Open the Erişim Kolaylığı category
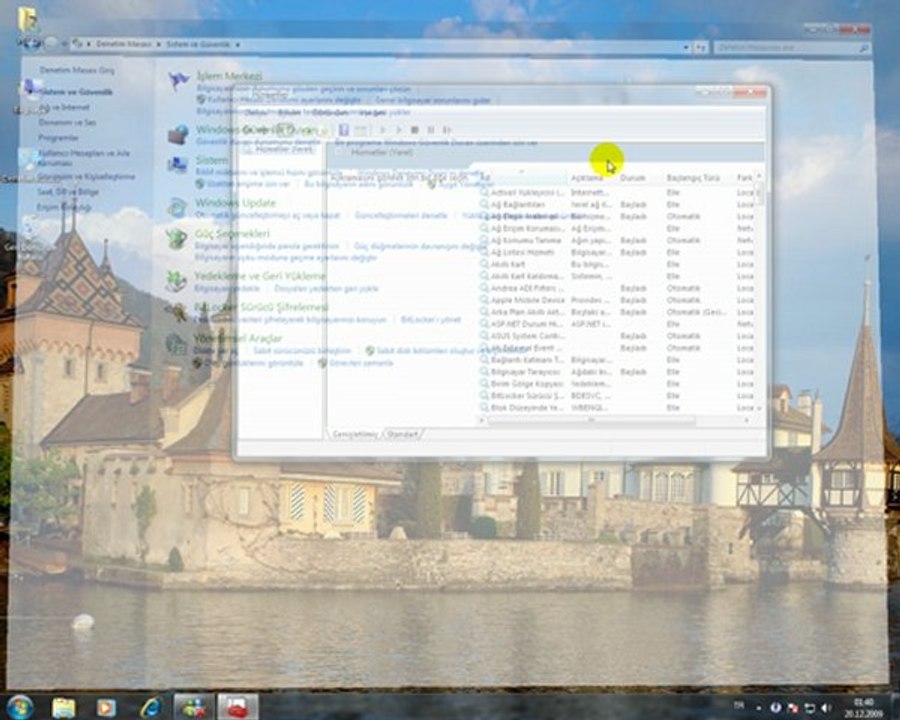 64,207
